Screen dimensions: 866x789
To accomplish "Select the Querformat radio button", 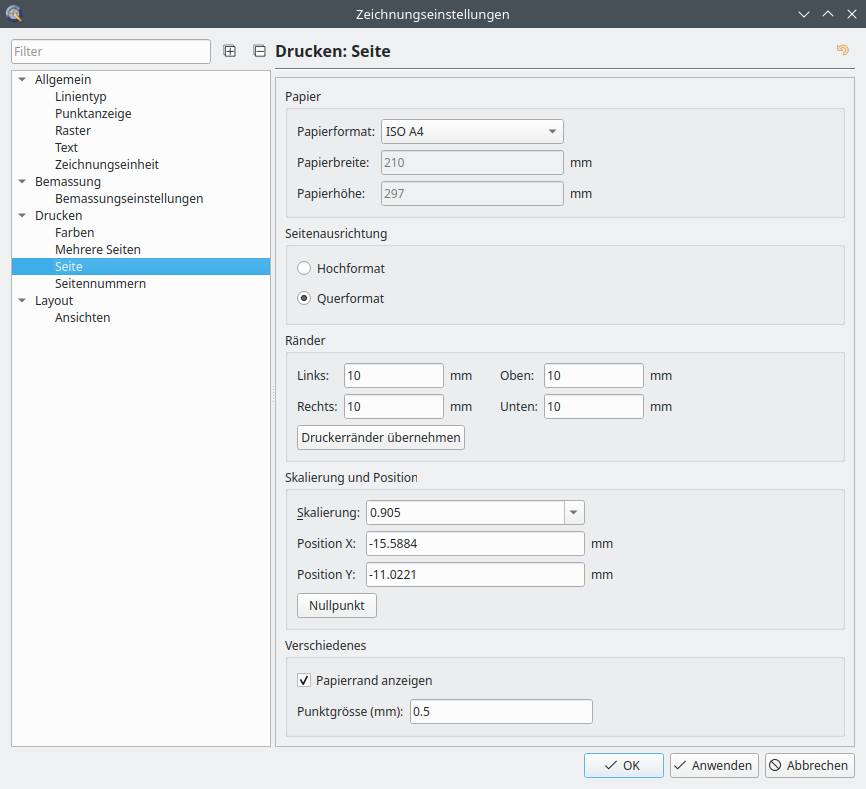I will tap(304, 298).
